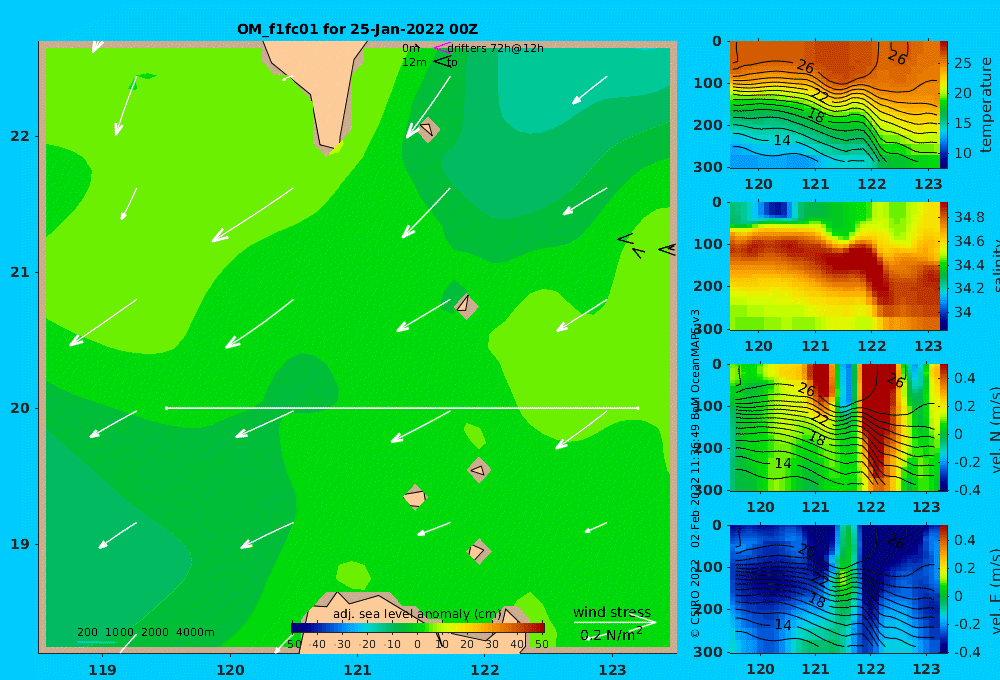The image size is (1000, 680).
Task: Click the 'vel. N (m/s)' axis label
Action: pos(995,429)
